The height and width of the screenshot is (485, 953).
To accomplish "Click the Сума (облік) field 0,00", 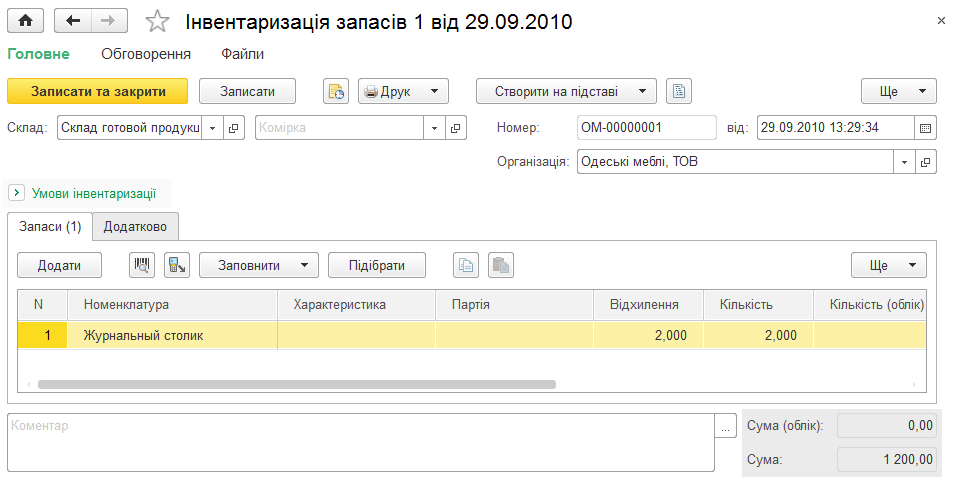I will [887, 425].
